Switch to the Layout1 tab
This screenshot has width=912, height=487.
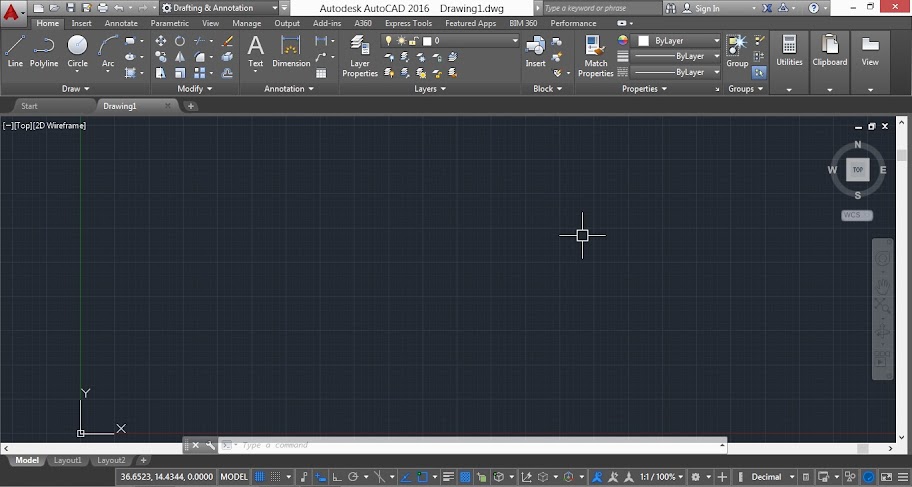(x=67, y=461)
